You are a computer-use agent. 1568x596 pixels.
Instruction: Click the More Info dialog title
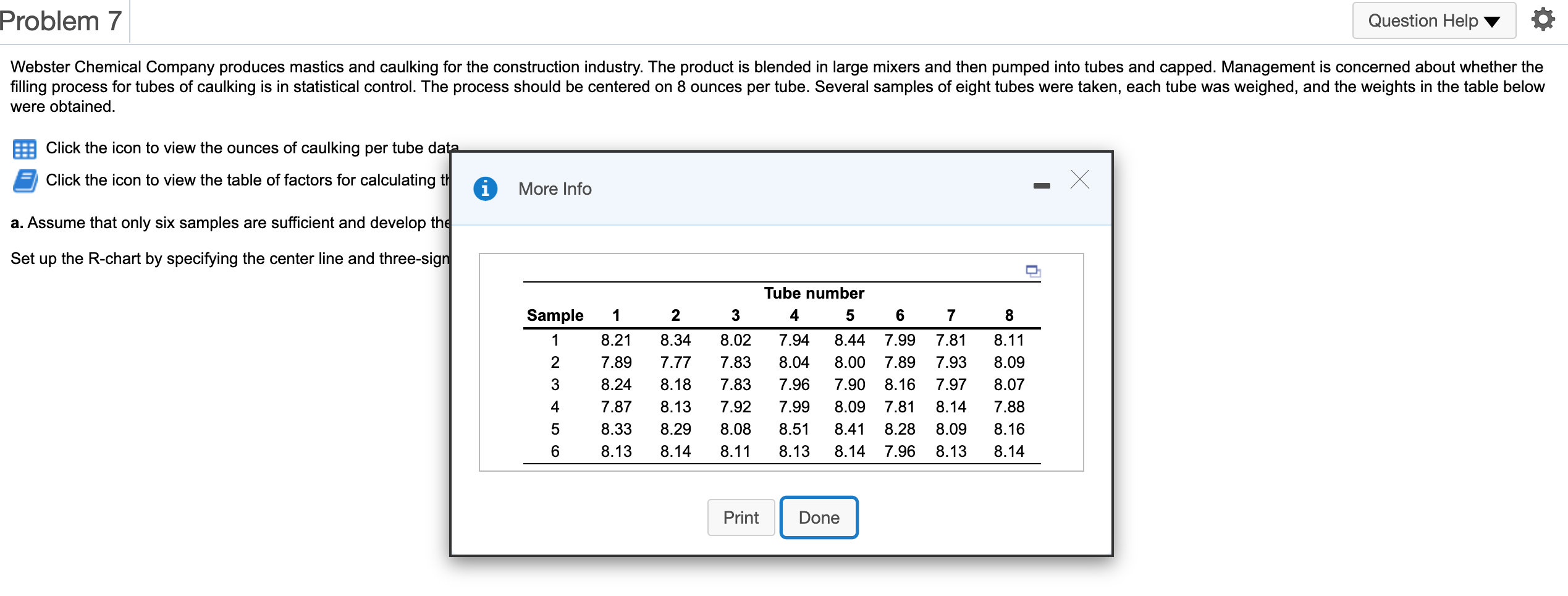555,189
